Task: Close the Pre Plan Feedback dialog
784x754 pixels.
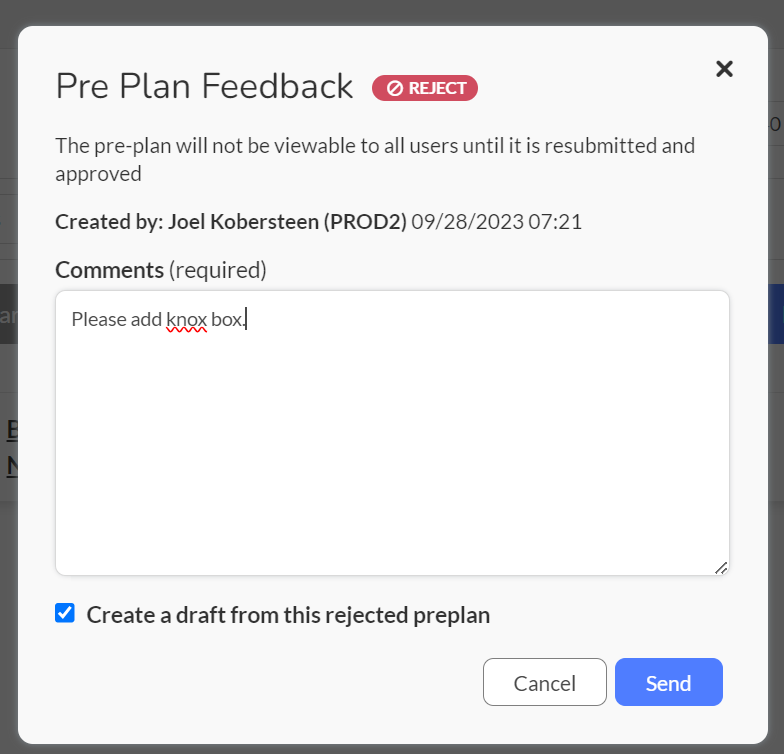Action: 724,69
